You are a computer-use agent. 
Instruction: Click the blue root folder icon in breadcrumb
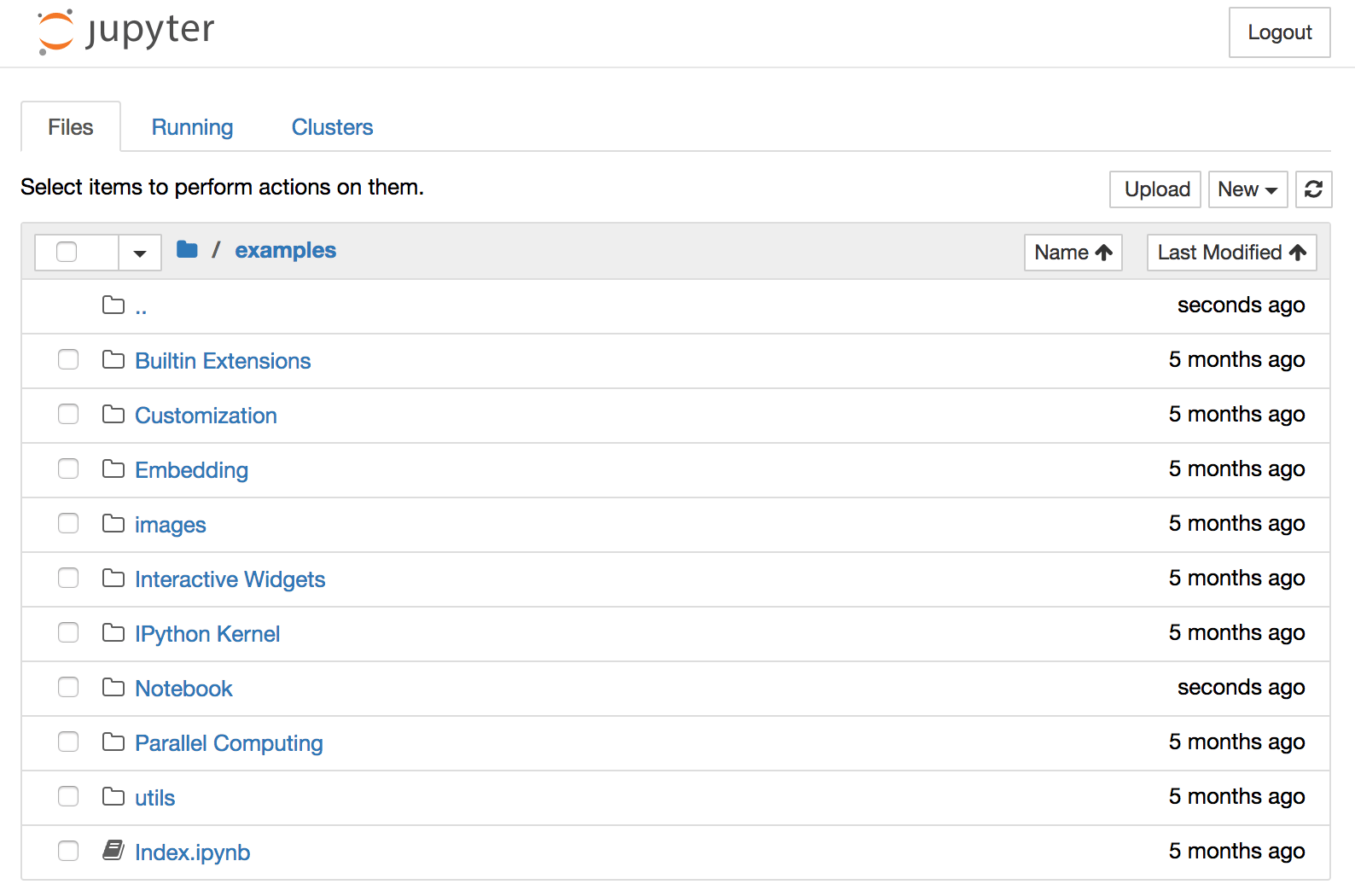coord(187,249)
